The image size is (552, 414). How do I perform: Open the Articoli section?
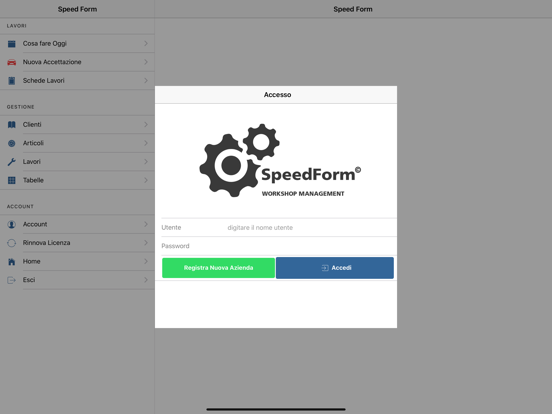(x=77, y=143)
